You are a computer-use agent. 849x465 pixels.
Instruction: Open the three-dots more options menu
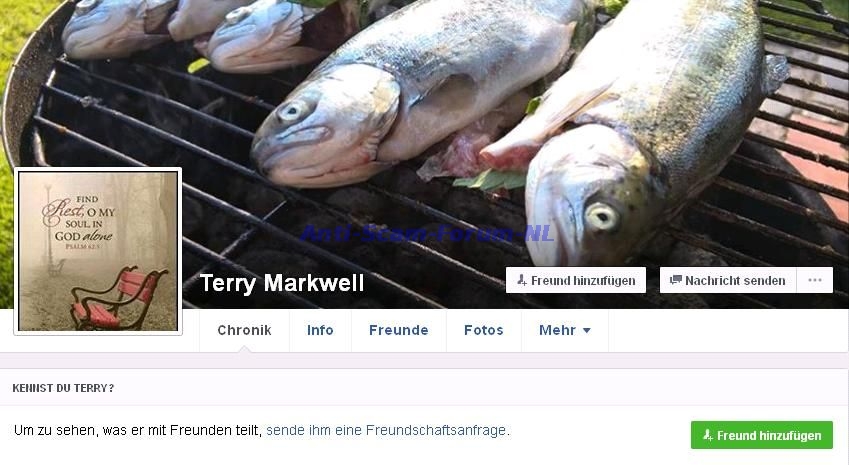tap(814, 280)
